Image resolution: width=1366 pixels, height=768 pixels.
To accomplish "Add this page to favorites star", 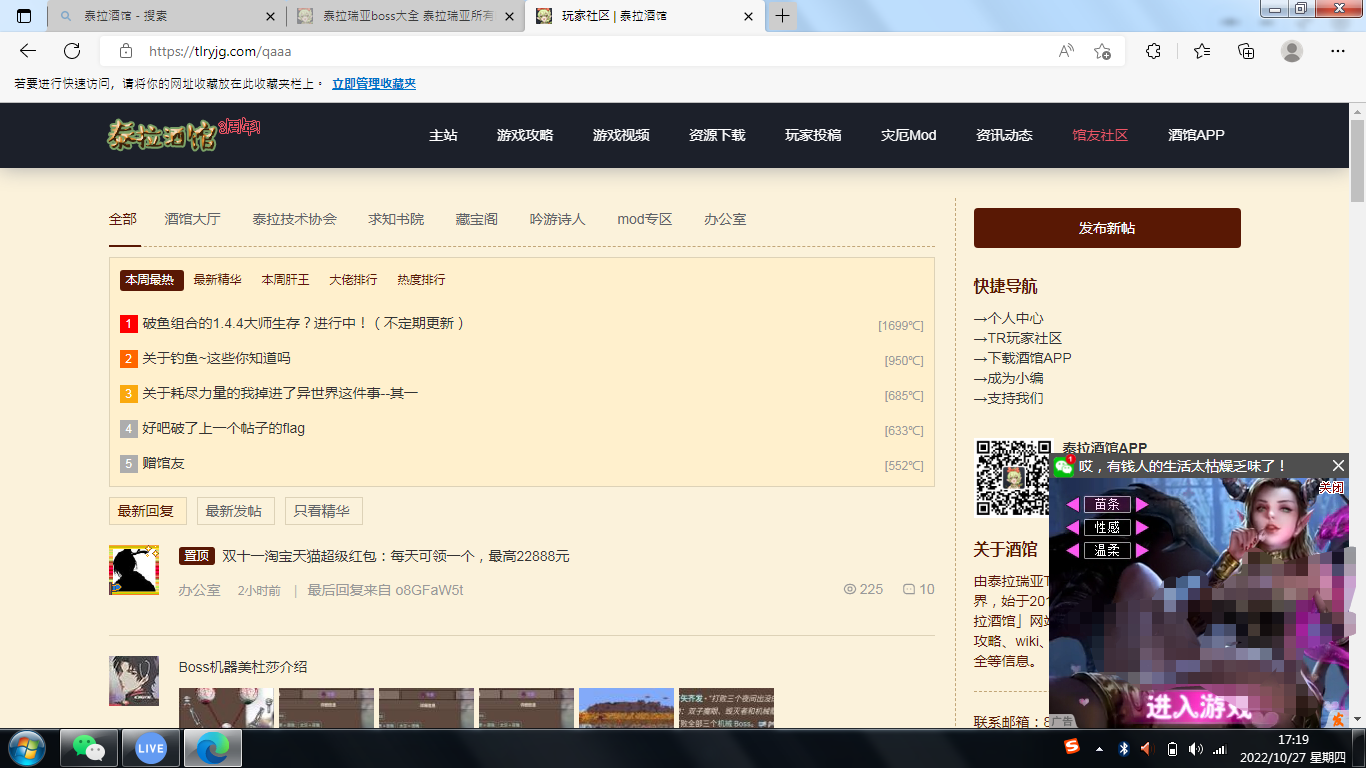I will pos(1102,51).
